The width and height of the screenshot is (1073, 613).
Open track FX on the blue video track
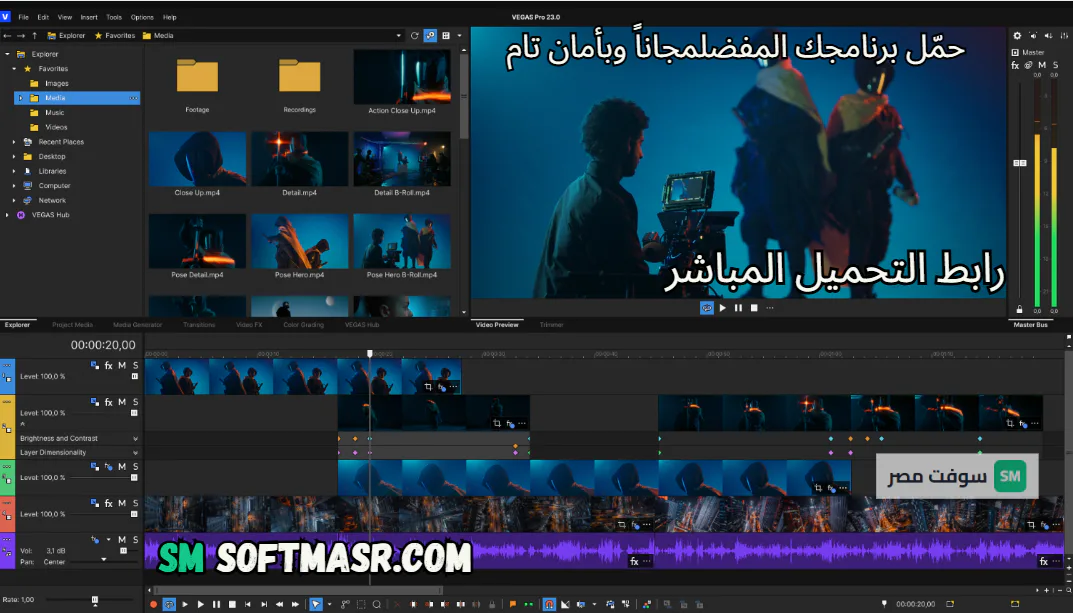108,365
